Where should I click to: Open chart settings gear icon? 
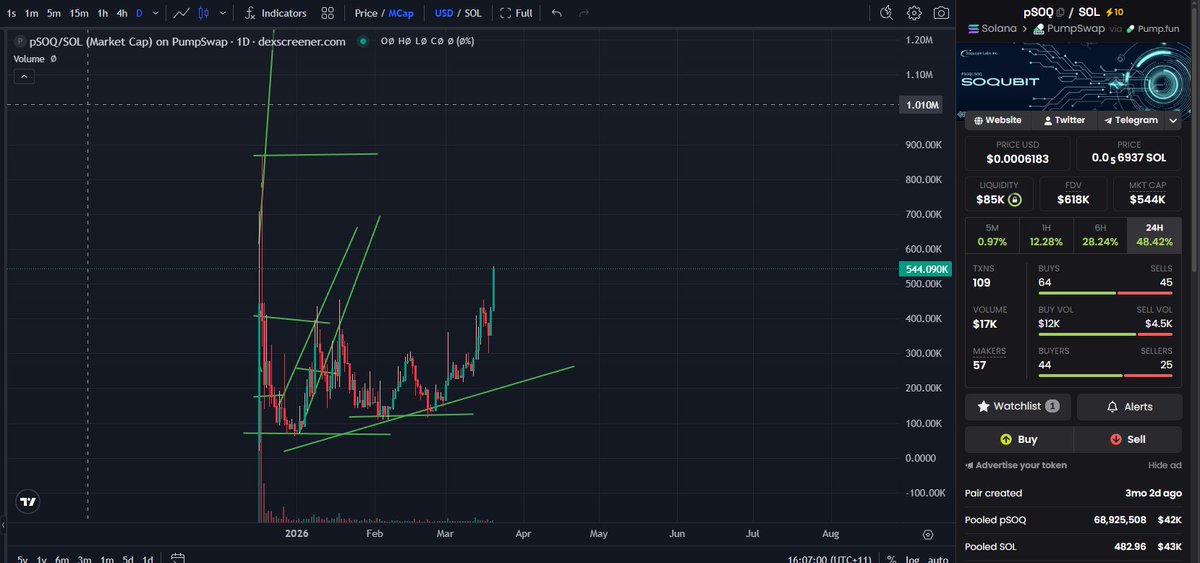click(x=914, y=13)
